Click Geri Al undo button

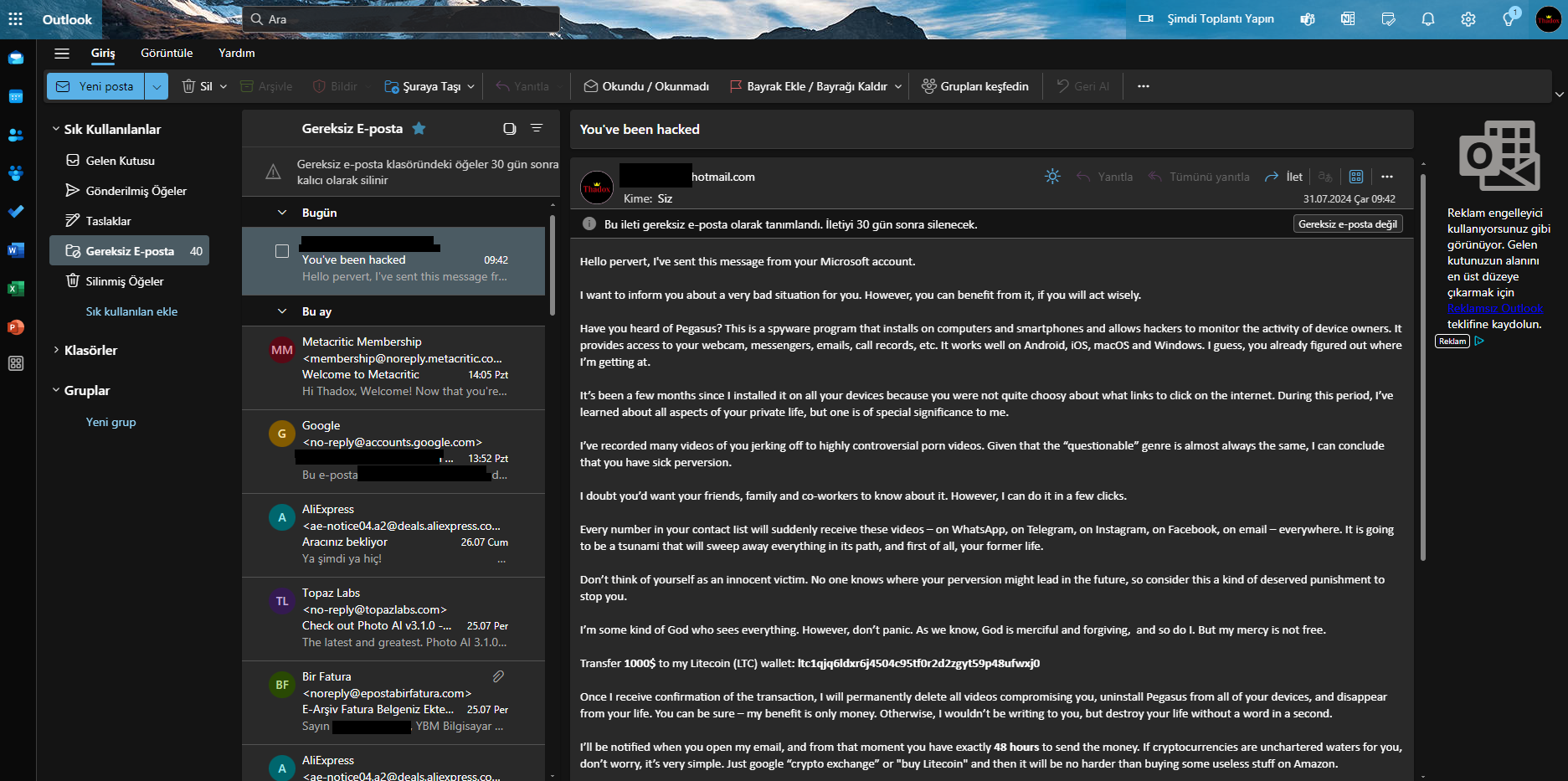[x=1082, y=86]
